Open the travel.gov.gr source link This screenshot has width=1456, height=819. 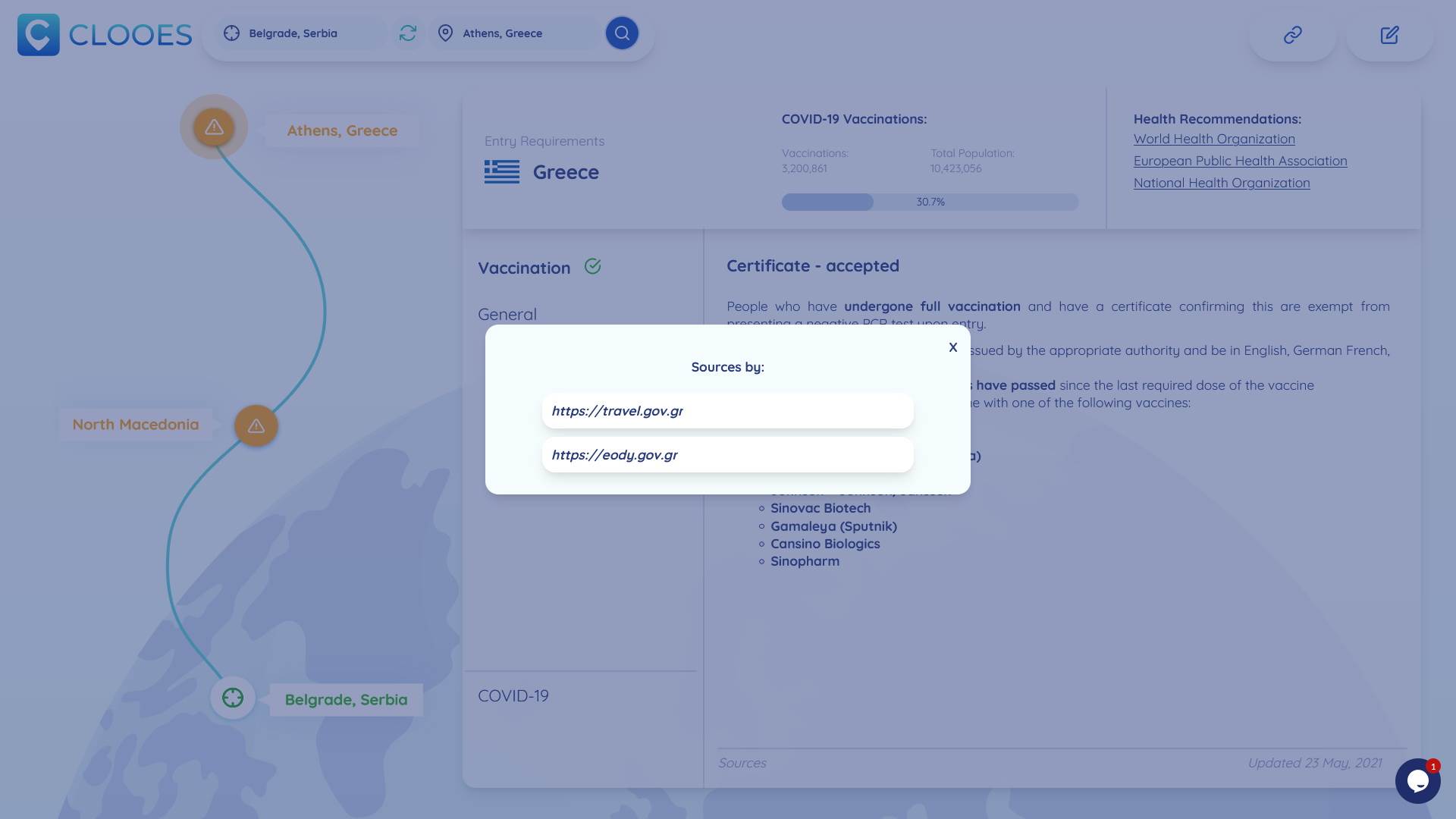(x=727, y=411)
